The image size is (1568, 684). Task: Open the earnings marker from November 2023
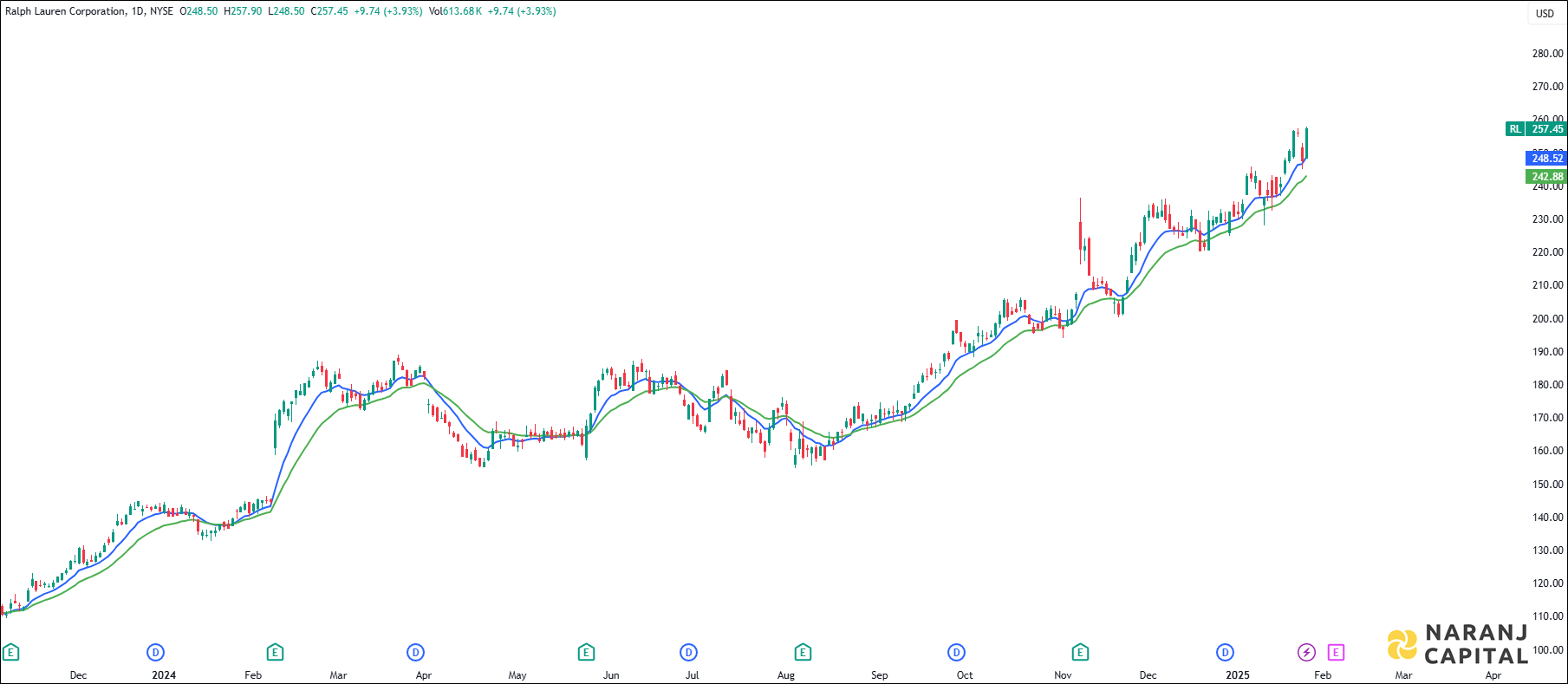(x=10, y=652)
